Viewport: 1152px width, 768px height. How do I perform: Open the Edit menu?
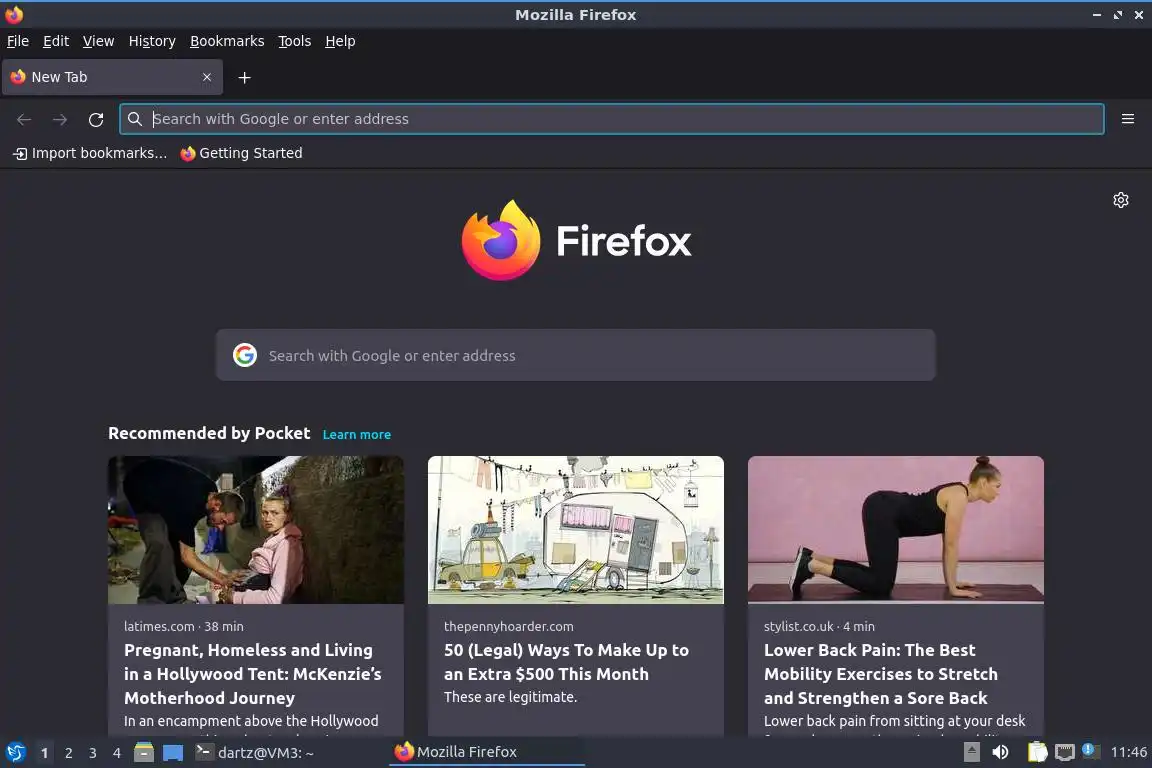point(56,41)
